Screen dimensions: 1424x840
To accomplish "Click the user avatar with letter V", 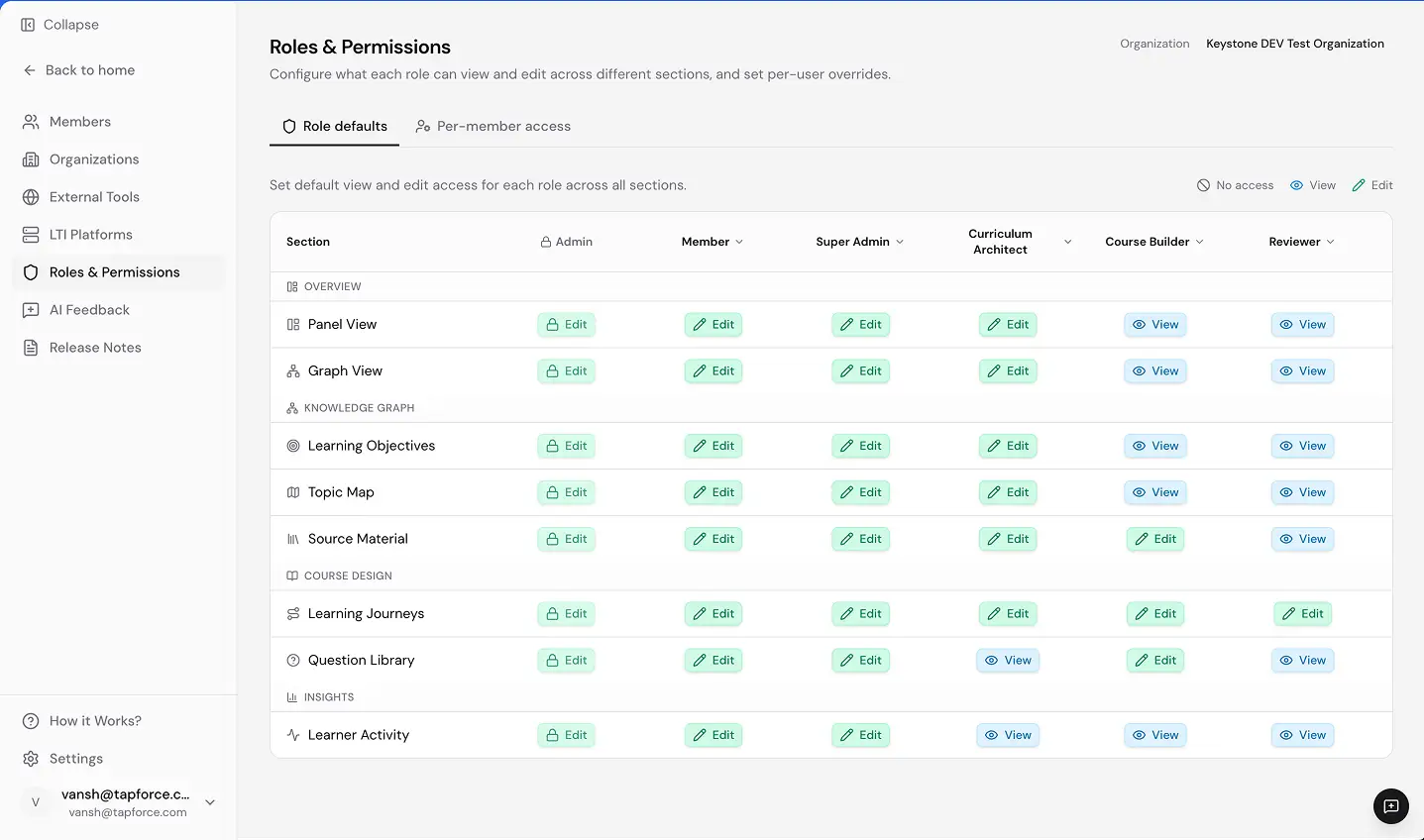I will [x=36, y=802].
